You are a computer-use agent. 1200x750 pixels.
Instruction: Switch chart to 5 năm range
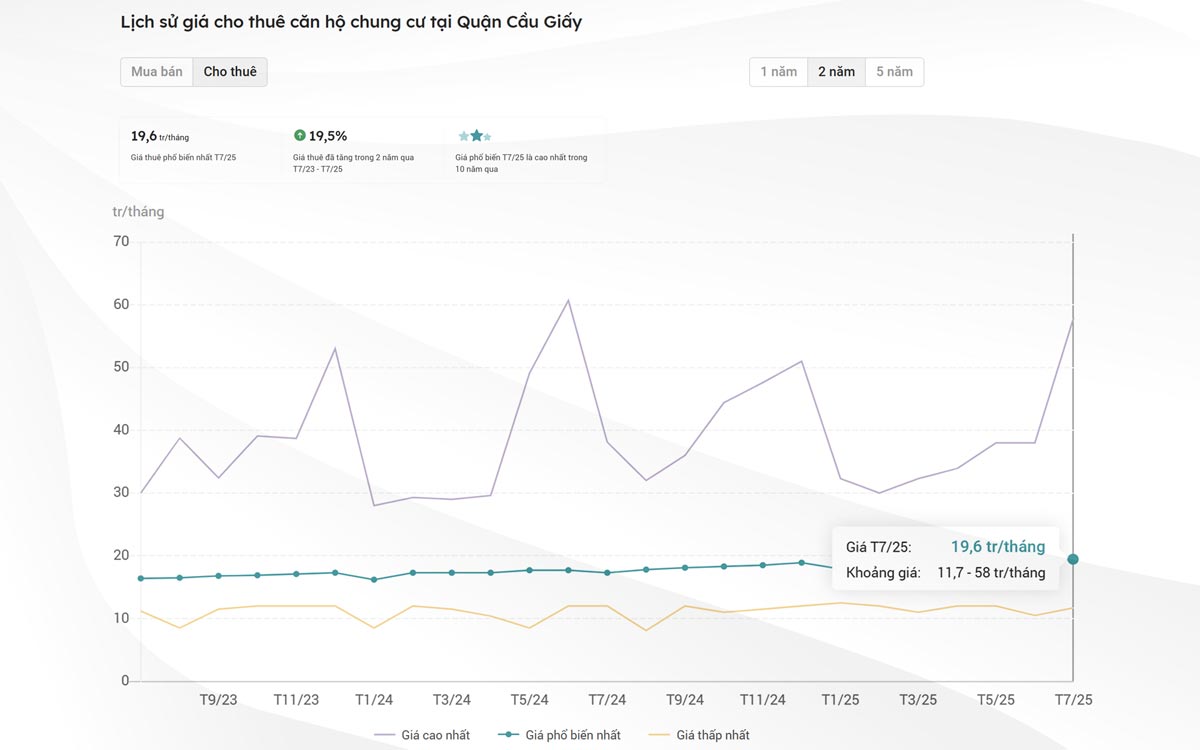pos(894,72)
